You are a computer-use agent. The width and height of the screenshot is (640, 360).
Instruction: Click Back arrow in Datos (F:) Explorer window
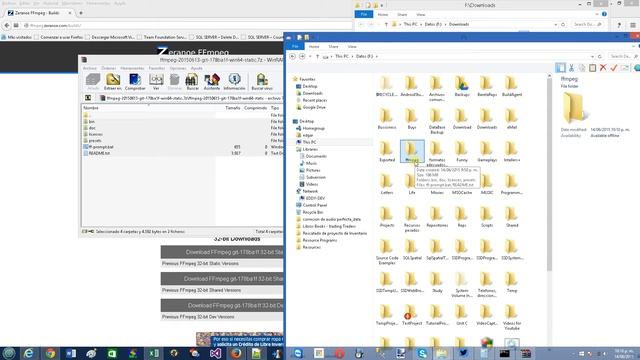click(x=293, y=56)
